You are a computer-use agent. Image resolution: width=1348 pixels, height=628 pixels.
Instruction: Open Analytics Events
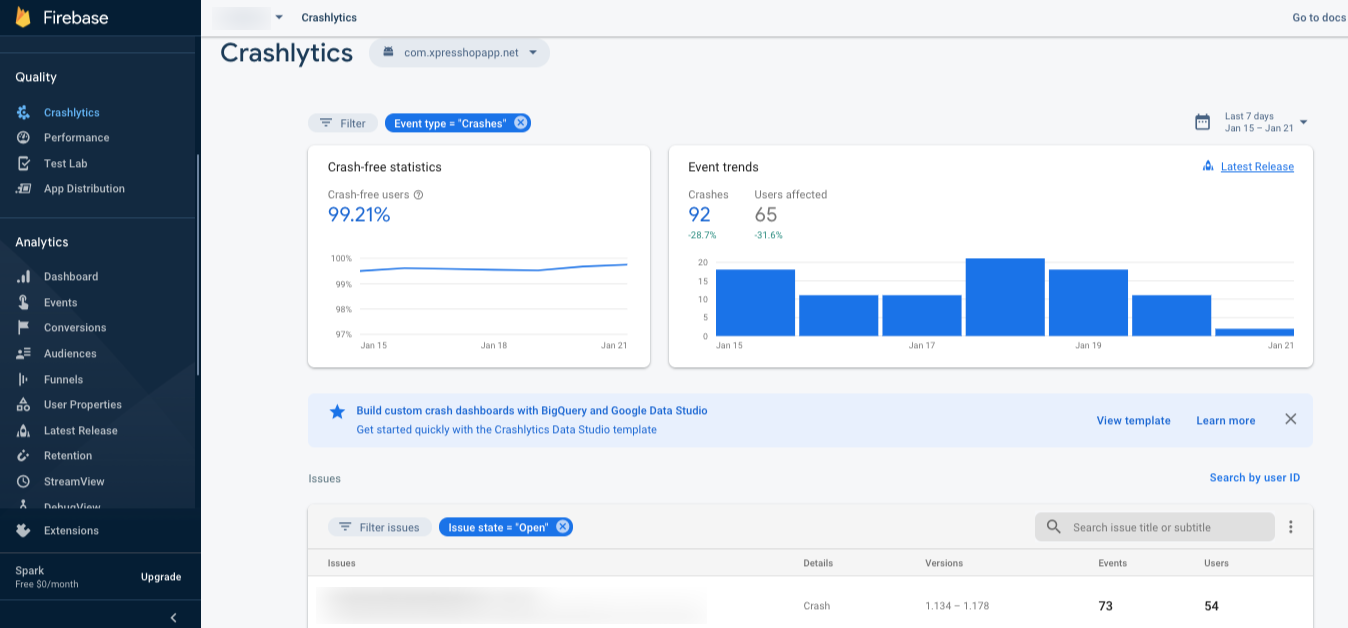(60, 303)
